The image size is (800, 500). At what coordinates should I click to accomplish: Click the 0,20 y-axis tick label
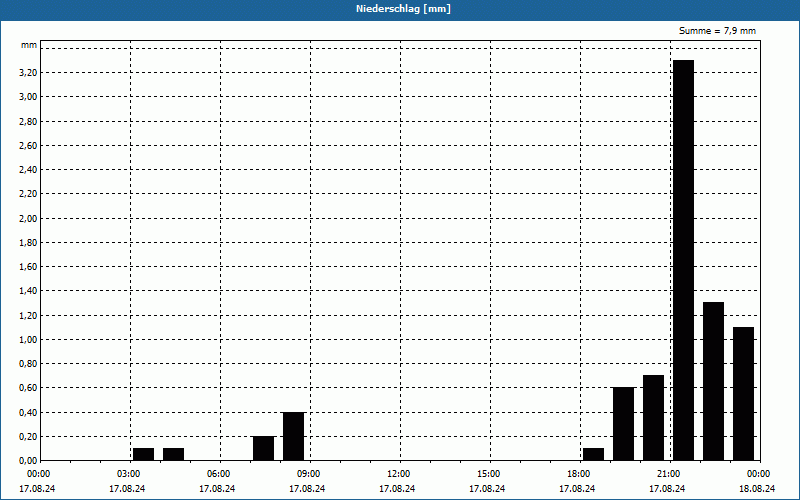[28, 437]
